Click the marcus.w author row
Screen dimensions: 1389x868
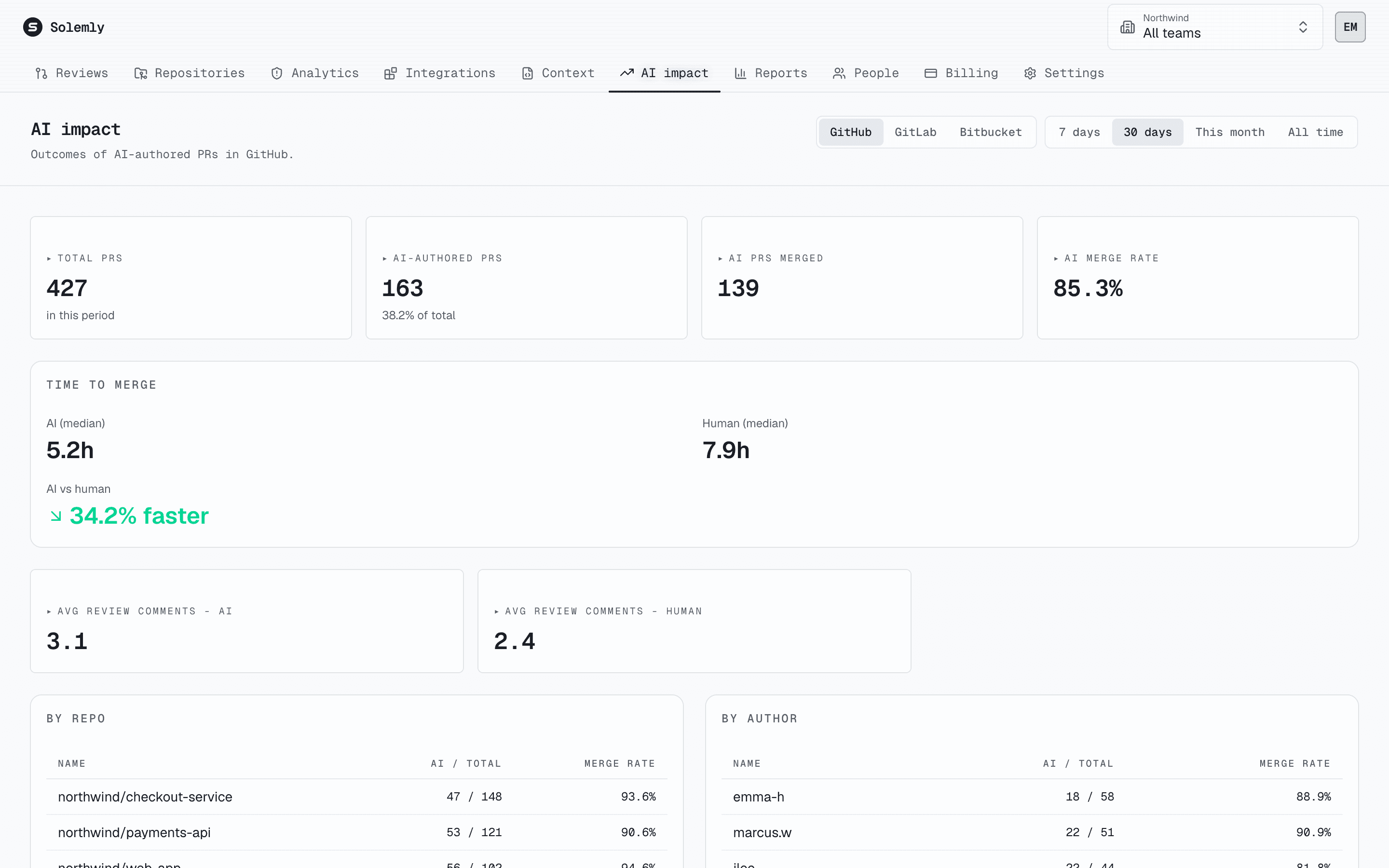(x=1032, y=832)
